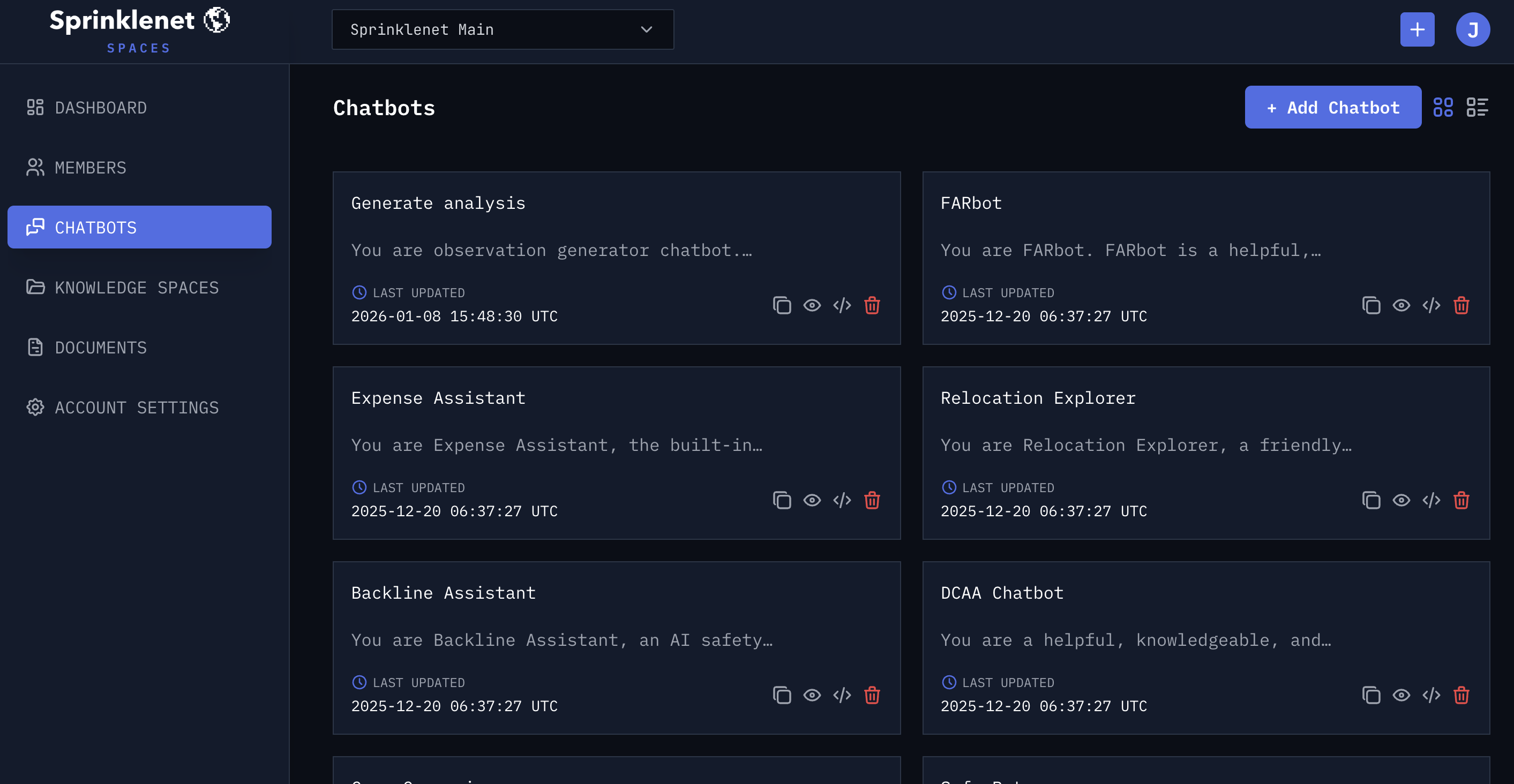
Task: Open embed code for Backline Assistant
Action: point(842,695)
